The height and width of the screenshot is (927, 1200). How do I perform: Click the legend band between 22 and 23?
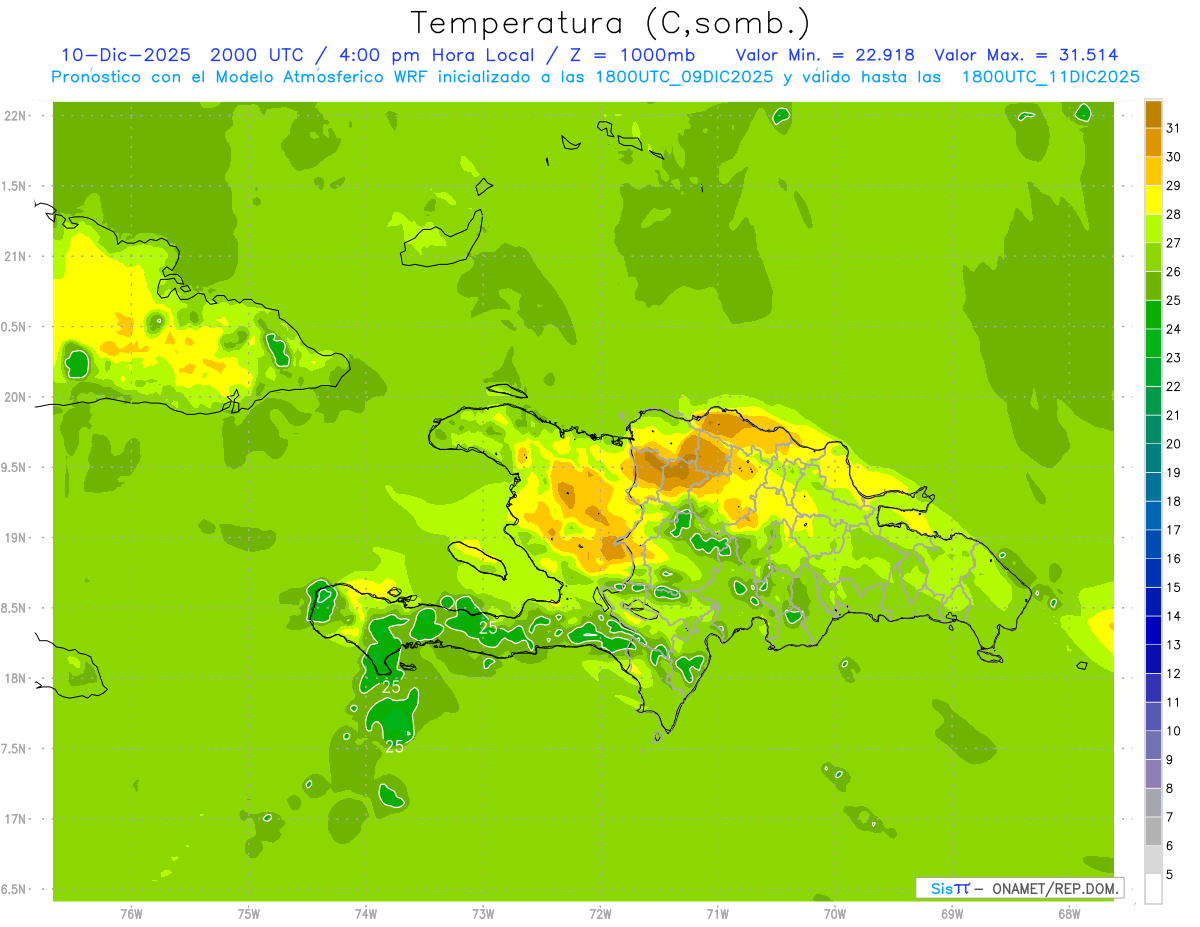(x=1153, y=373)
